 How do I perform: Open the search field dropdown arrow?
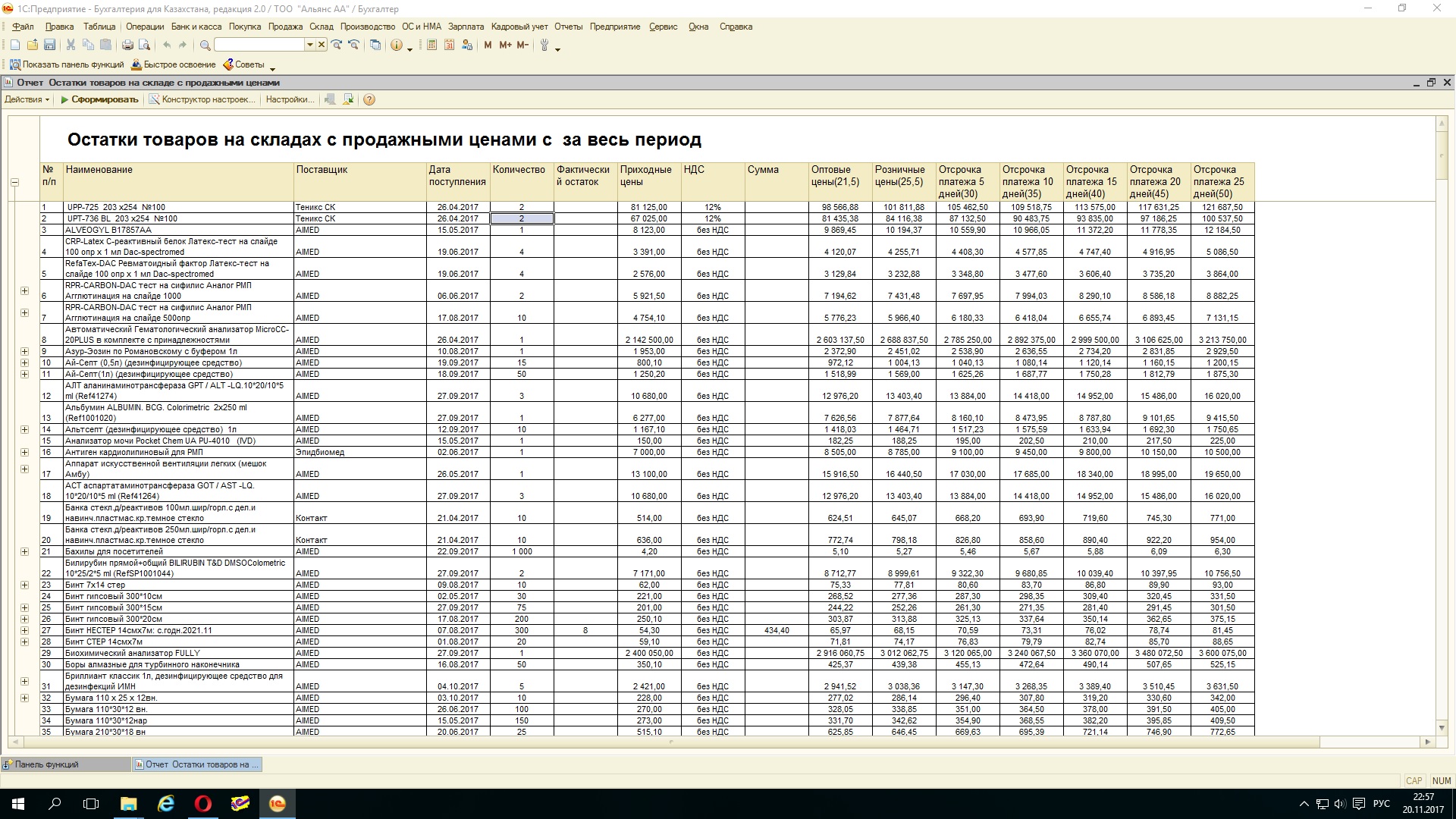(309, 45)
